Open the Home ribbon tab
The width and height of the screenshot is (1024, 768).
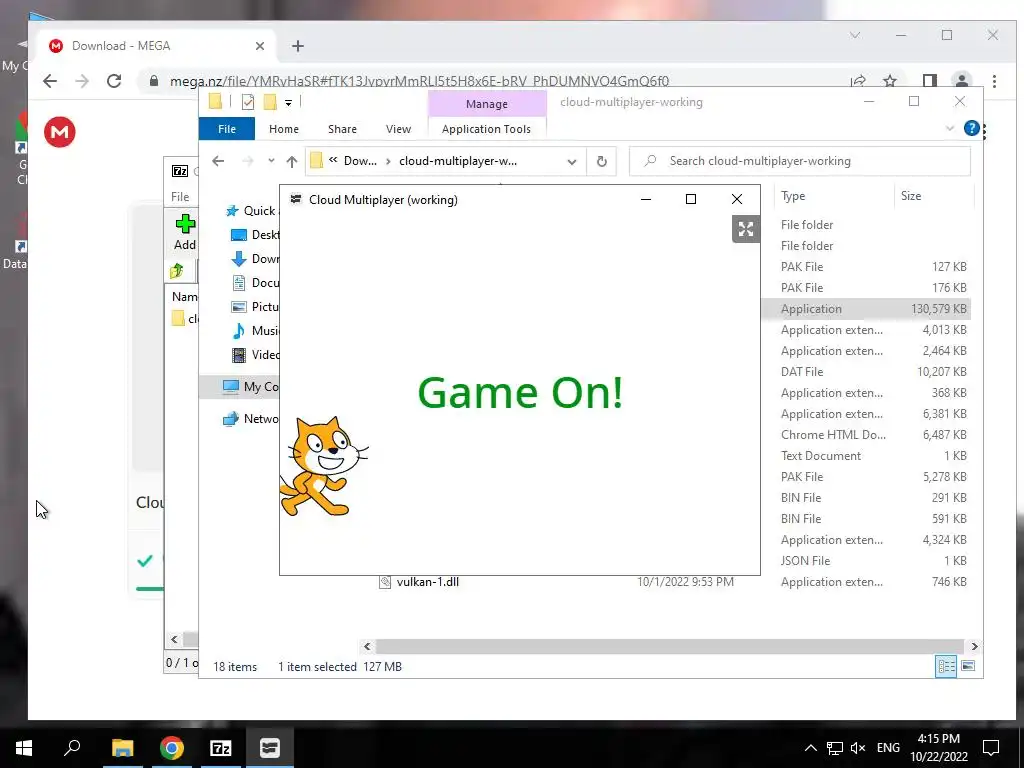283,129
